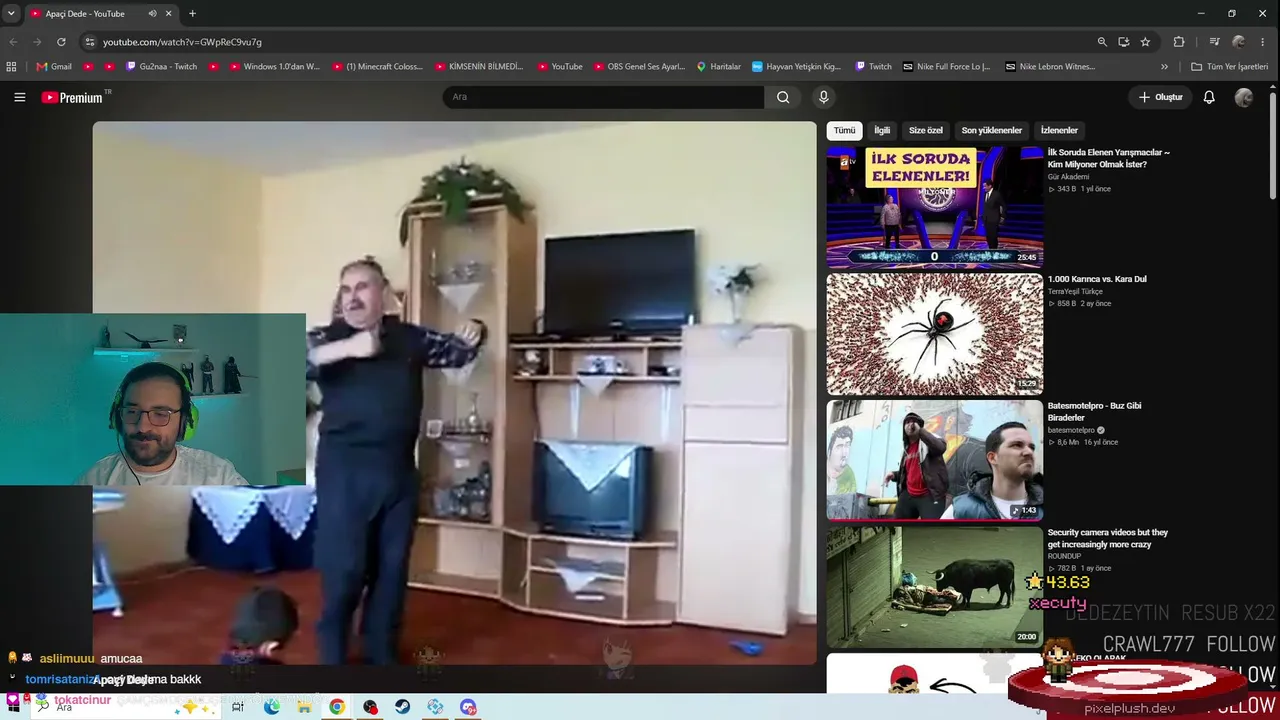
Task: Select the Size özel filter chip
Action: (926, 131)
